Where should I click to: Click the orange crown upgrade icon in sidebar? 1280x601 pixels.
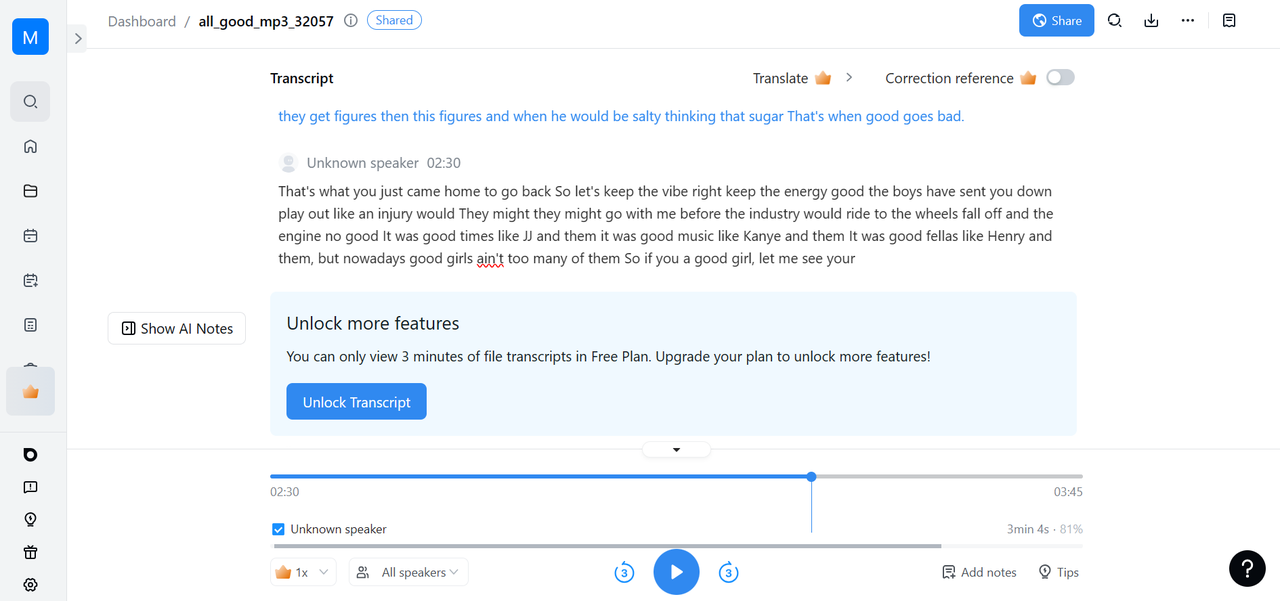30,392
